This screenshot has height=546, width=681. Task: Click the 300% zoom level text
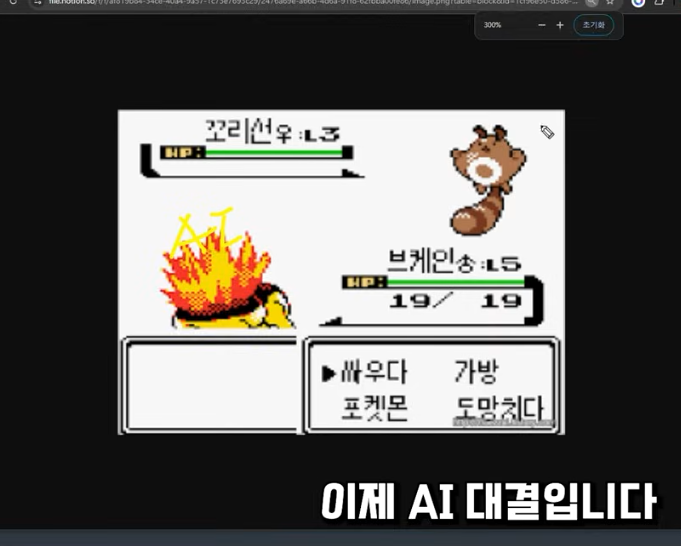click(x=493, y=25)
